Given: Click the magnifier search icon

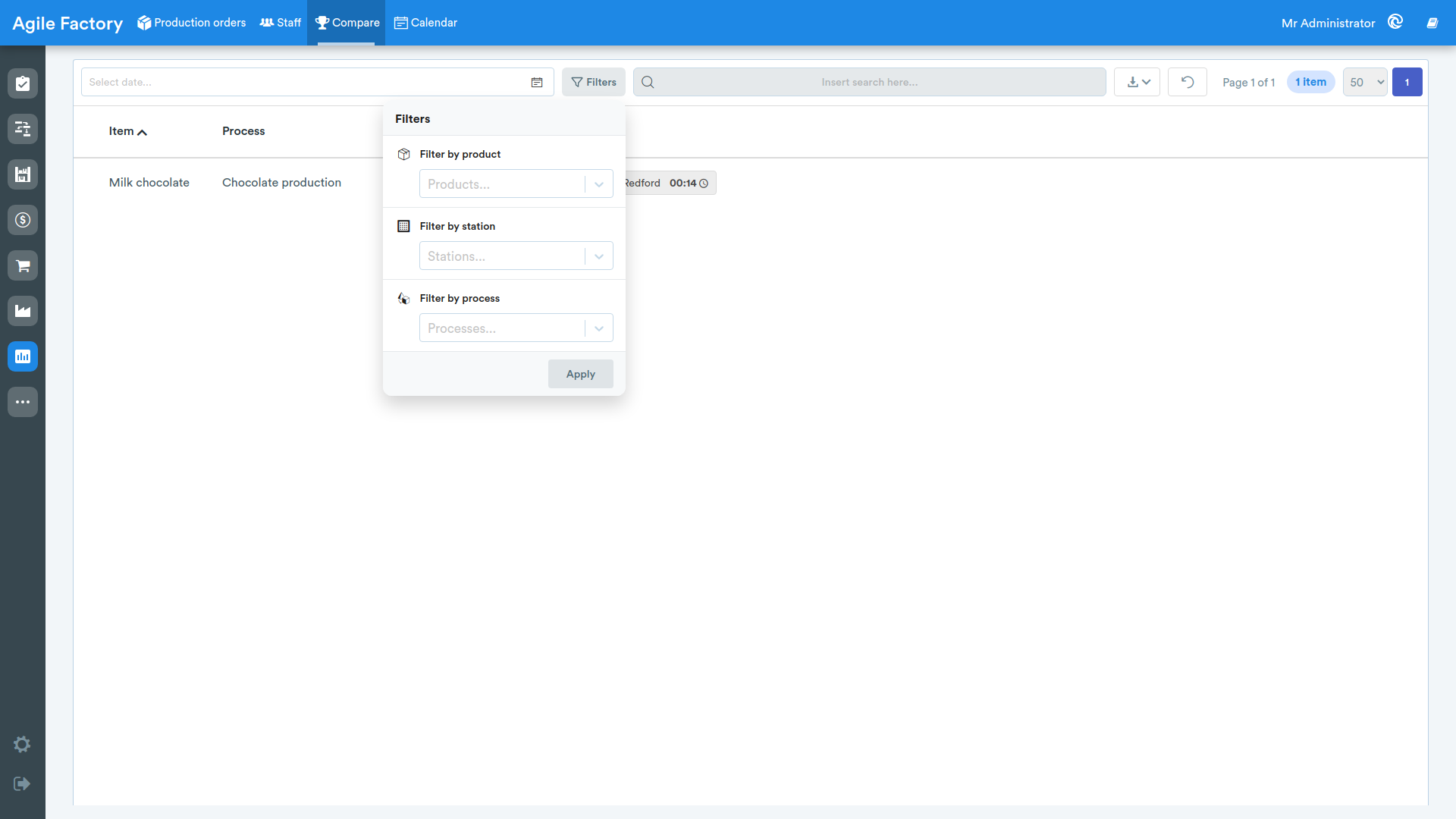Looking at the screenshot, I should [x=648, y=82].
